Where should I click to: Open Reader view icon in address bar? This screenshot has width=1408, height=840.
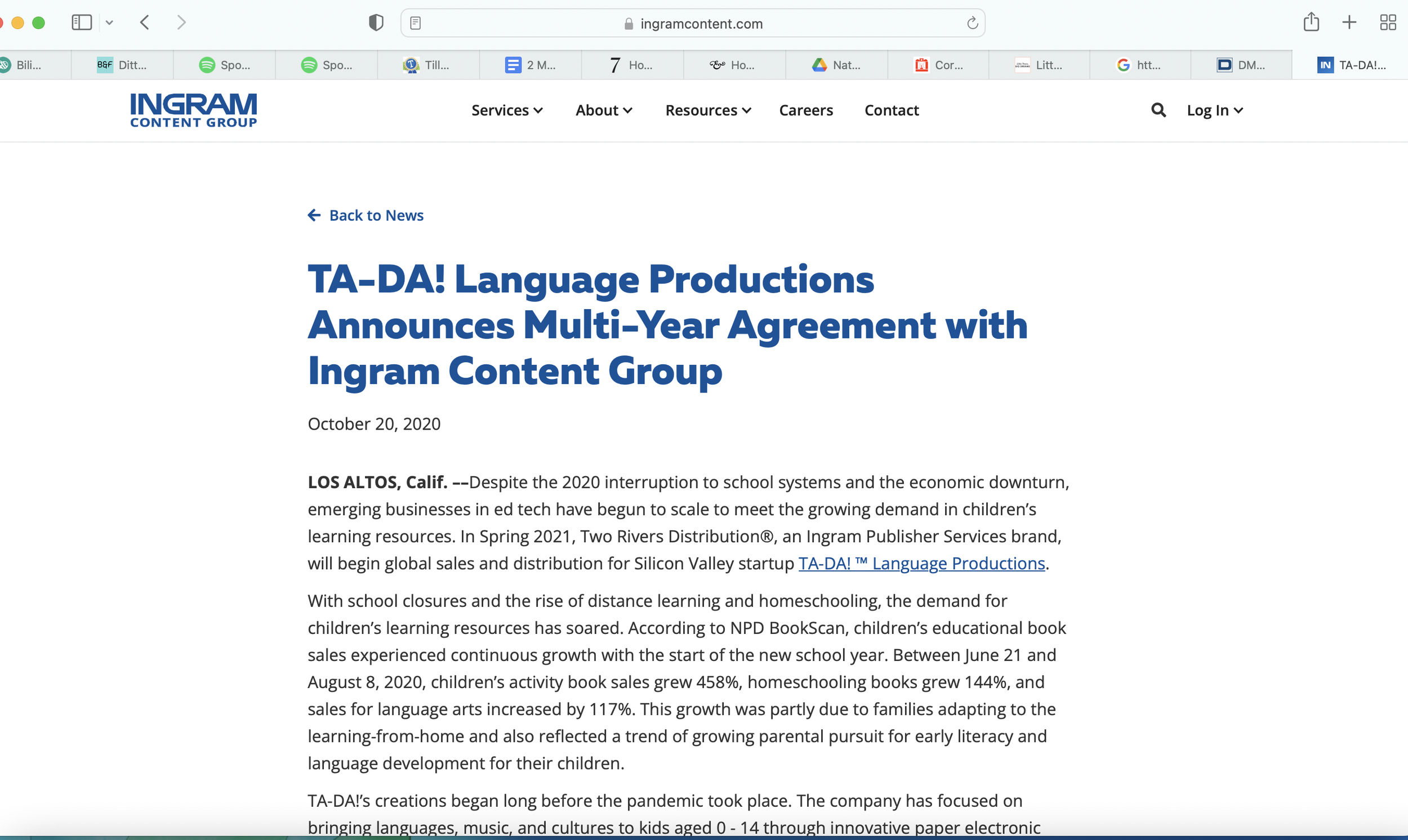pyautogui.click(x=416, y=23)
